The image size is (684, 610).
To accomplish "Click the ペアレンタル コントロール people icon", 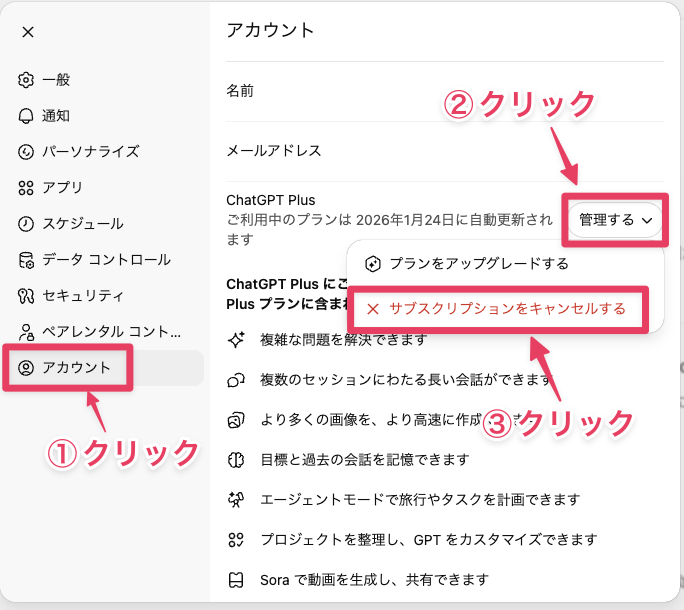I will click(26, 331).
